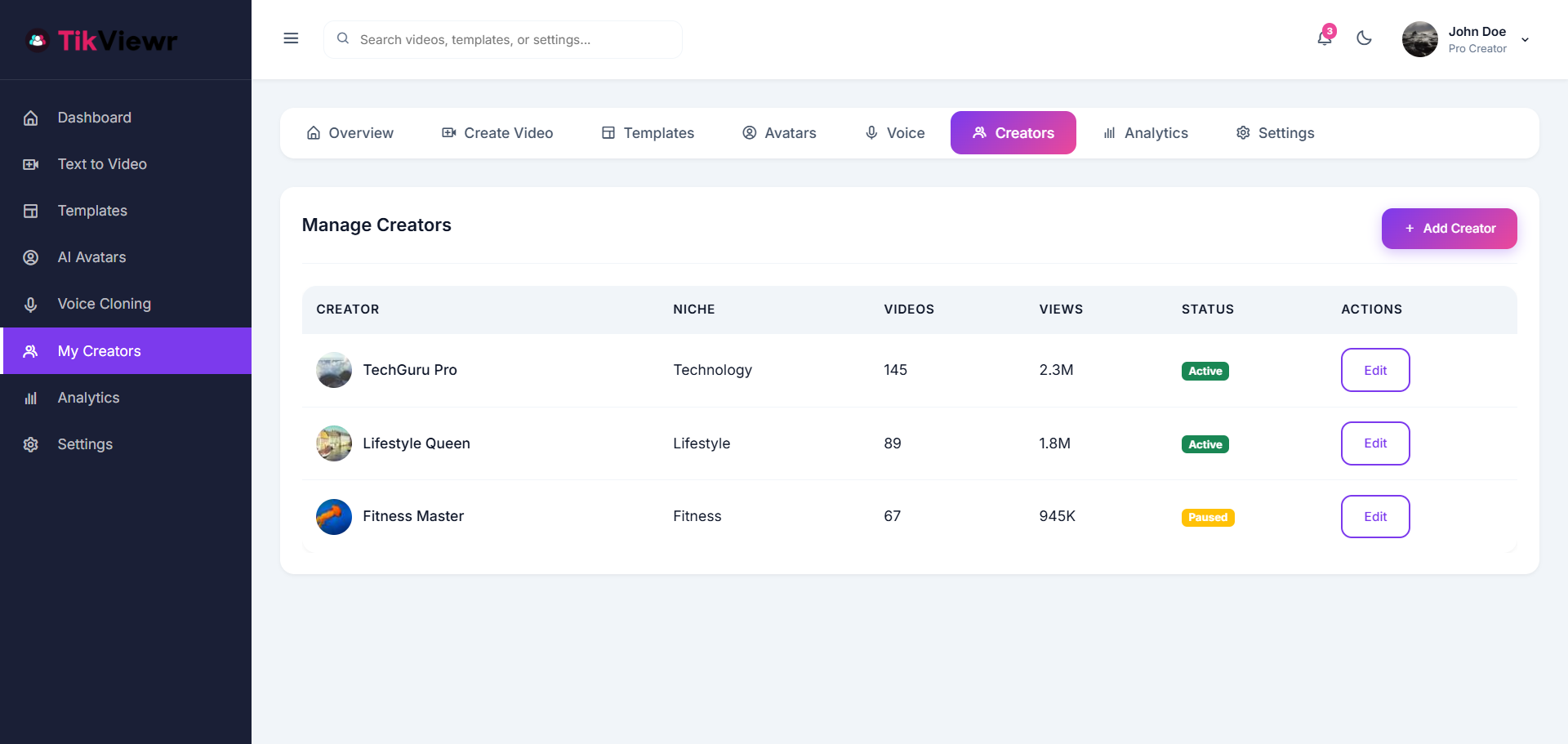
Task: Open sidebar Settings gear
Action: (x=85, y=444)
